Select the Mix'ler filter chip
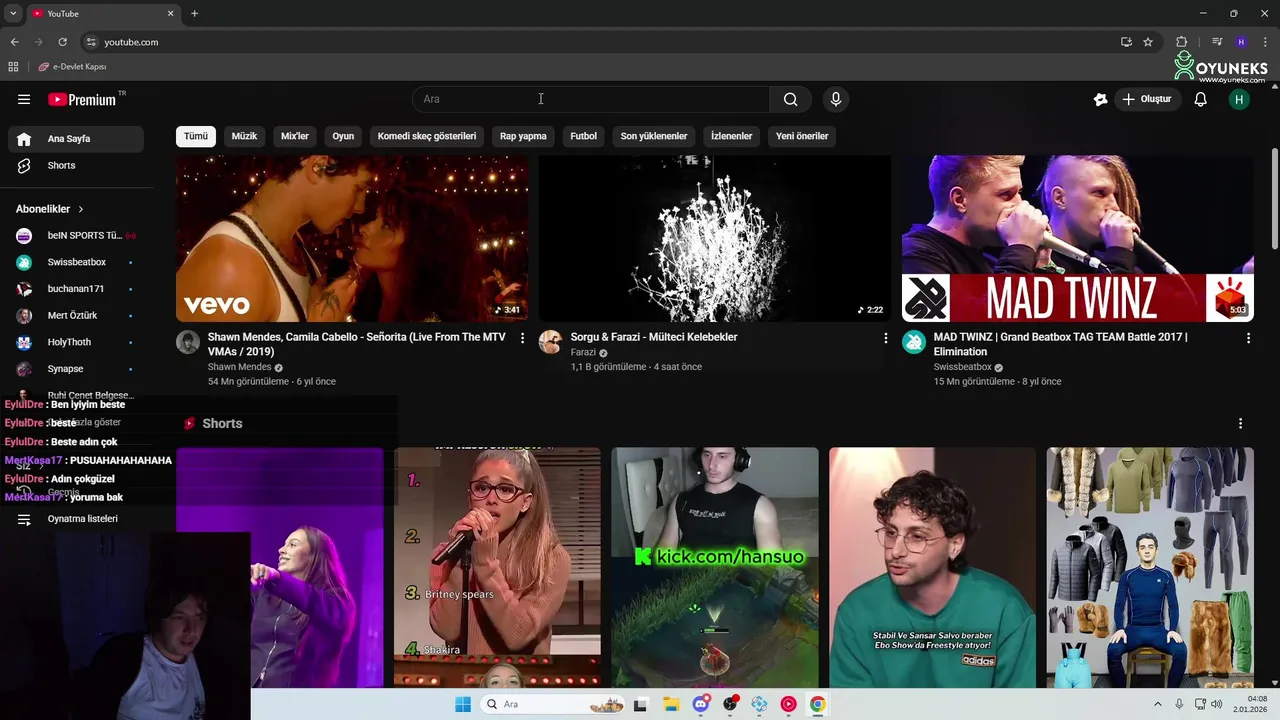The image size is (1280, 720). [x=295, y=136]
